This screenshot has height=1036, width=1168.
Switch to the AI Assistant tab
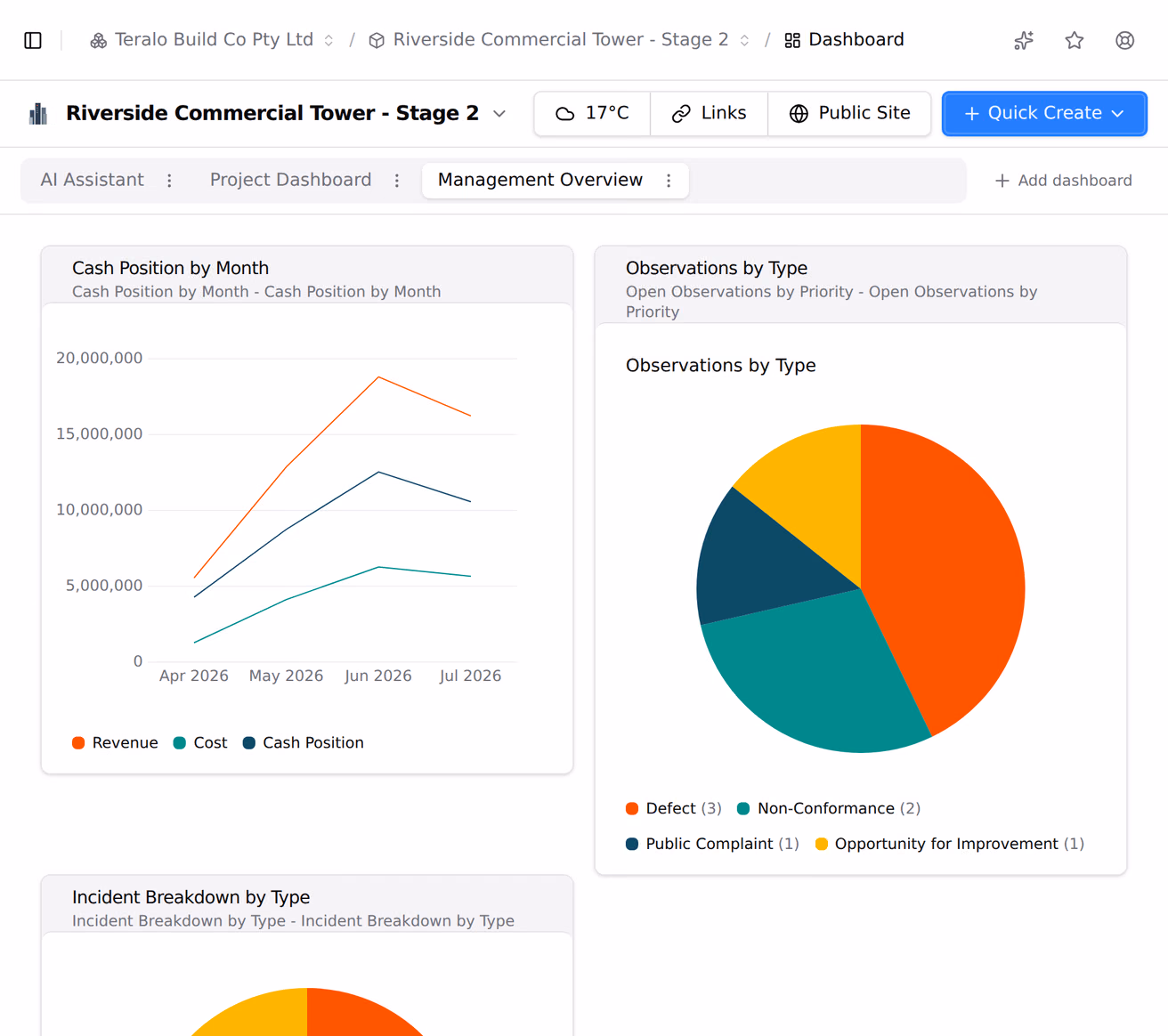[92, 180]
